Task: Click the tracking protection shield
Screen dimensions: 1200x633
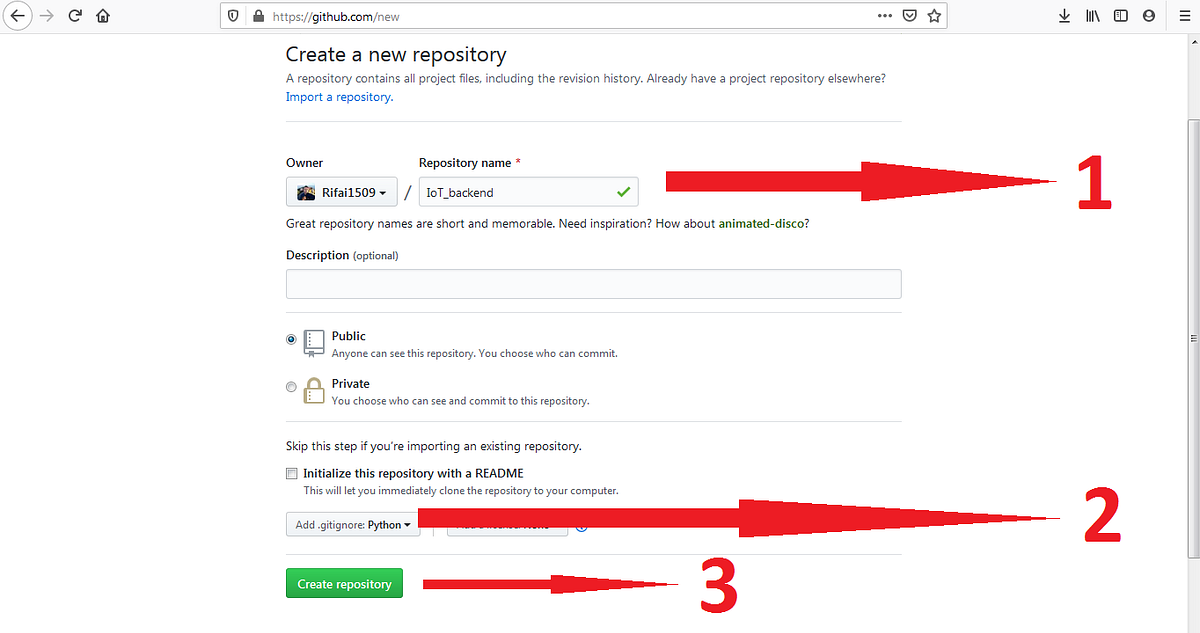Action: [x=232, y=15]
